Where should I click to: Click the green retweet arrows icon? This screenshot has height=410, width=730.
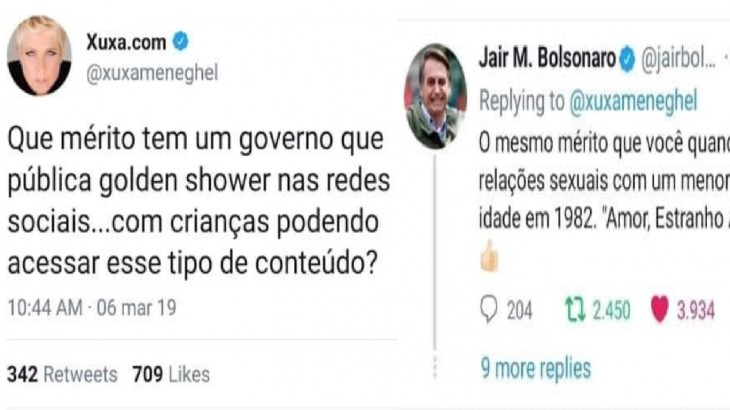tap(575, 310)
